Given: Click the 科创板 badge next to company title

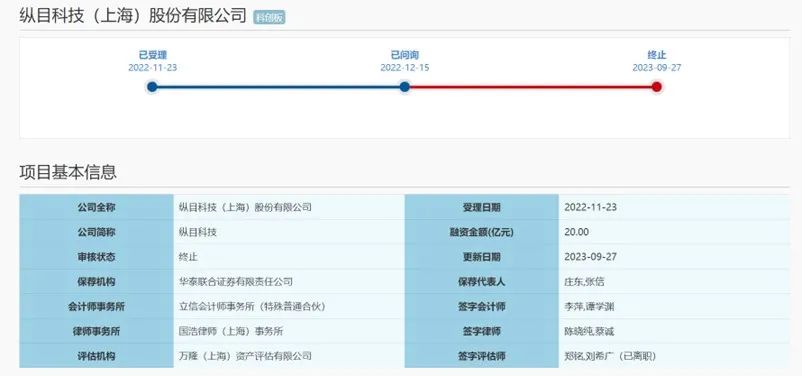Looking at the screenshot, I should click(x=270, y=18).
